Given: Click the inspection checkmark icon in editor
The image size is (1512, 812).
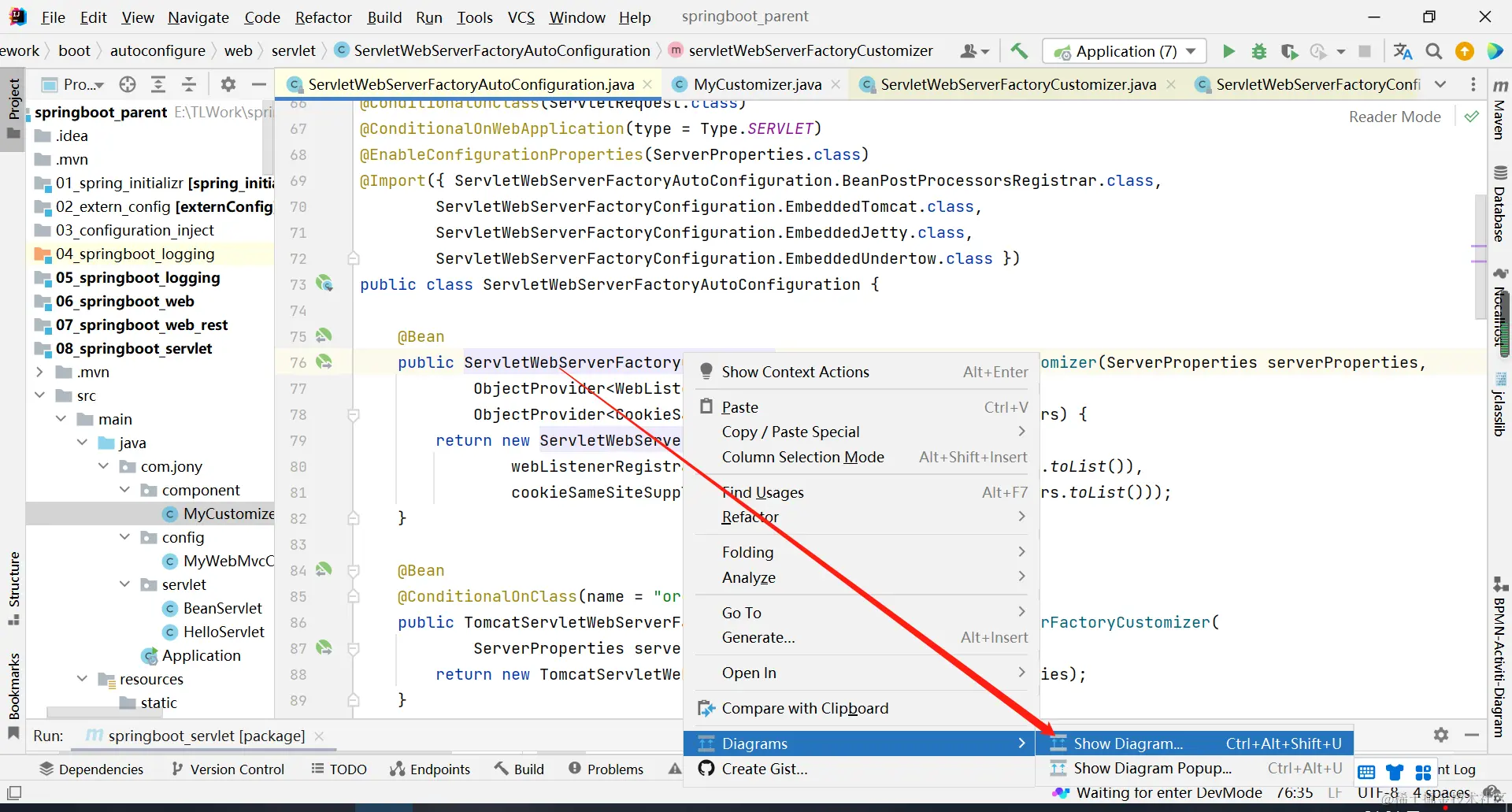Looking at the screenshot, I should tap(1471, 117).
